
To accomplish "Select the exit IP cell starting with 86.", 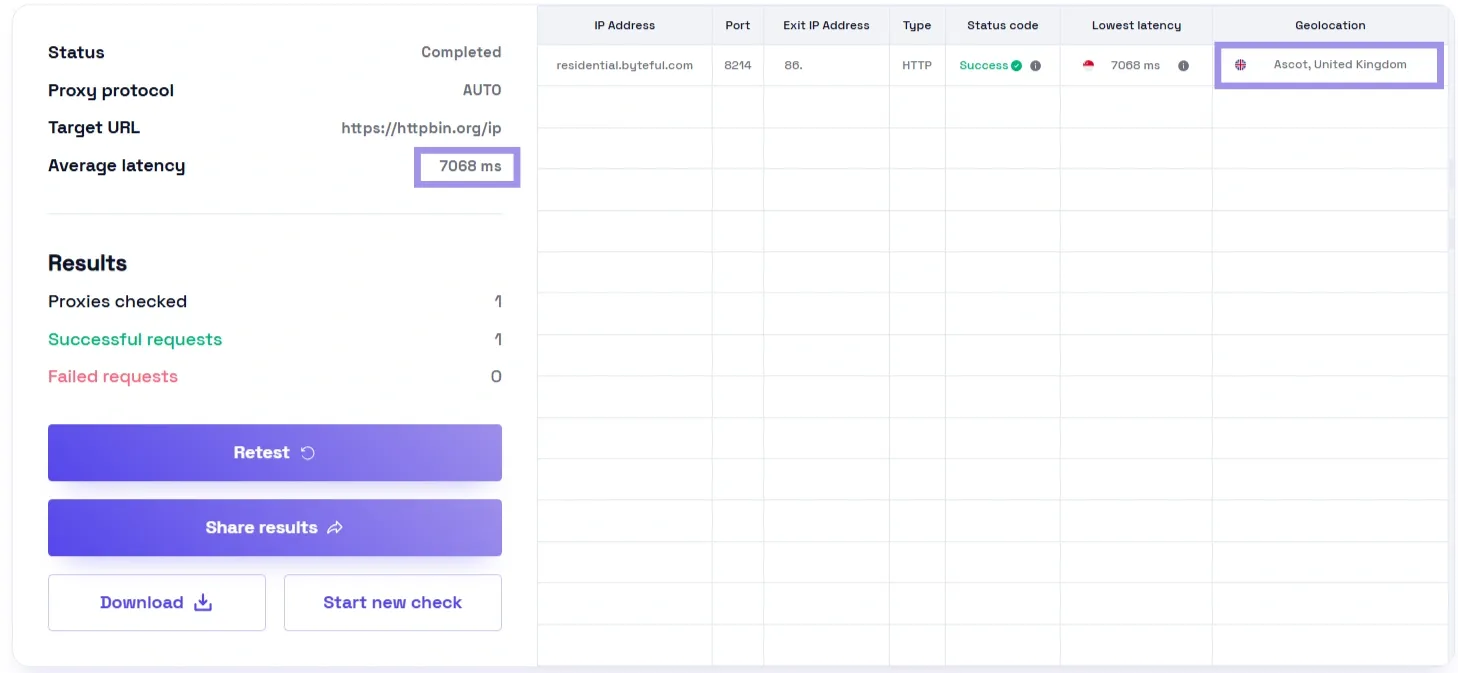I will click(x=826, y=65).
